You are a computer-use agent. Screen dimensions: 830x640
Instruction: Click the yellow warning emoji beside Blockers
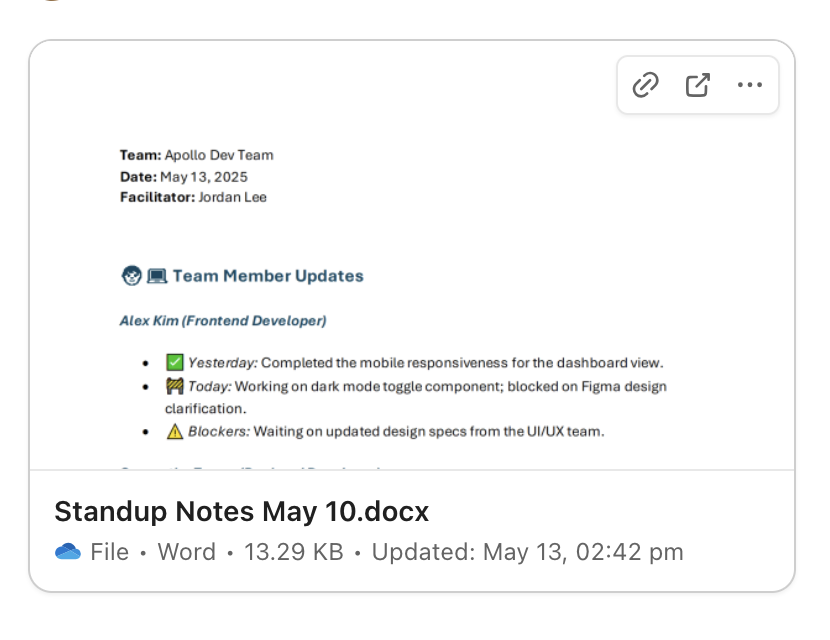pos(175,432)
